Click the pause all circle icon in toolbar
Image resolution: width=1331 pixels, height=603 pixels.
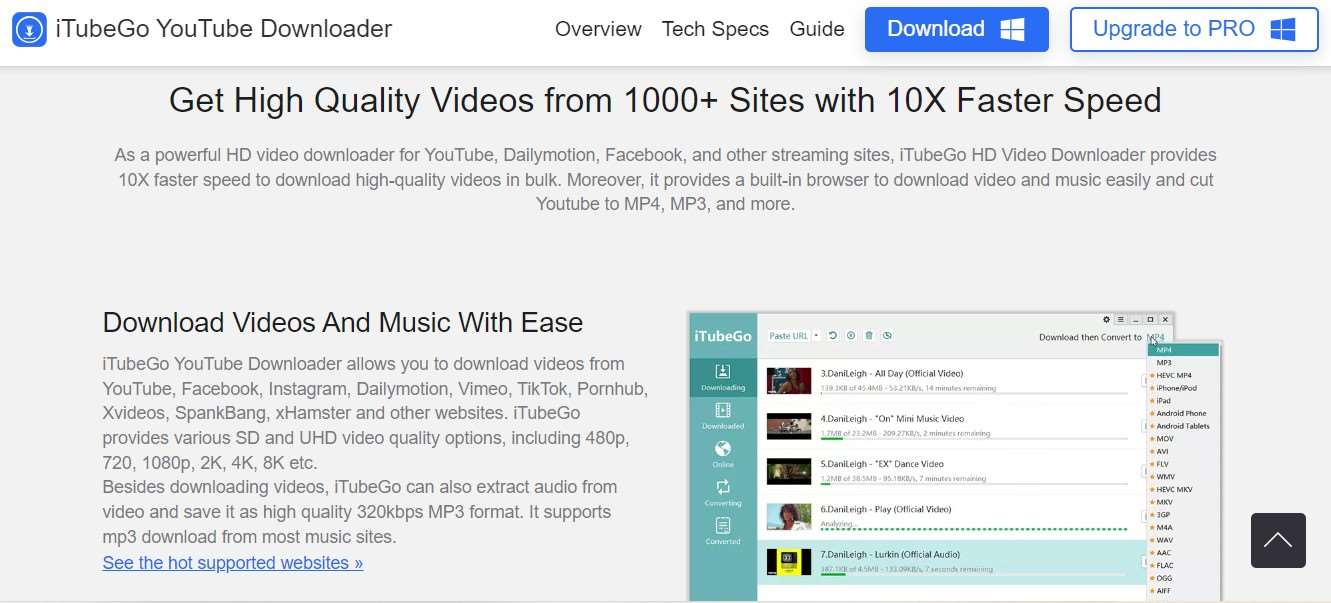[851, 335]
